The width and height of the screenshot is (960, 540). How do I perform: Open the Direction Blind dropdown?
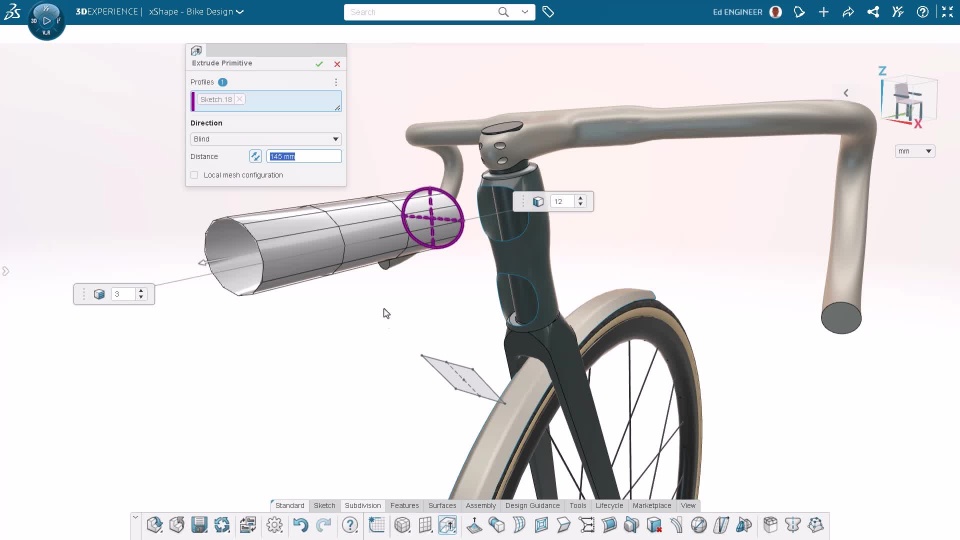pyautogui.click(x=266, y=139)
